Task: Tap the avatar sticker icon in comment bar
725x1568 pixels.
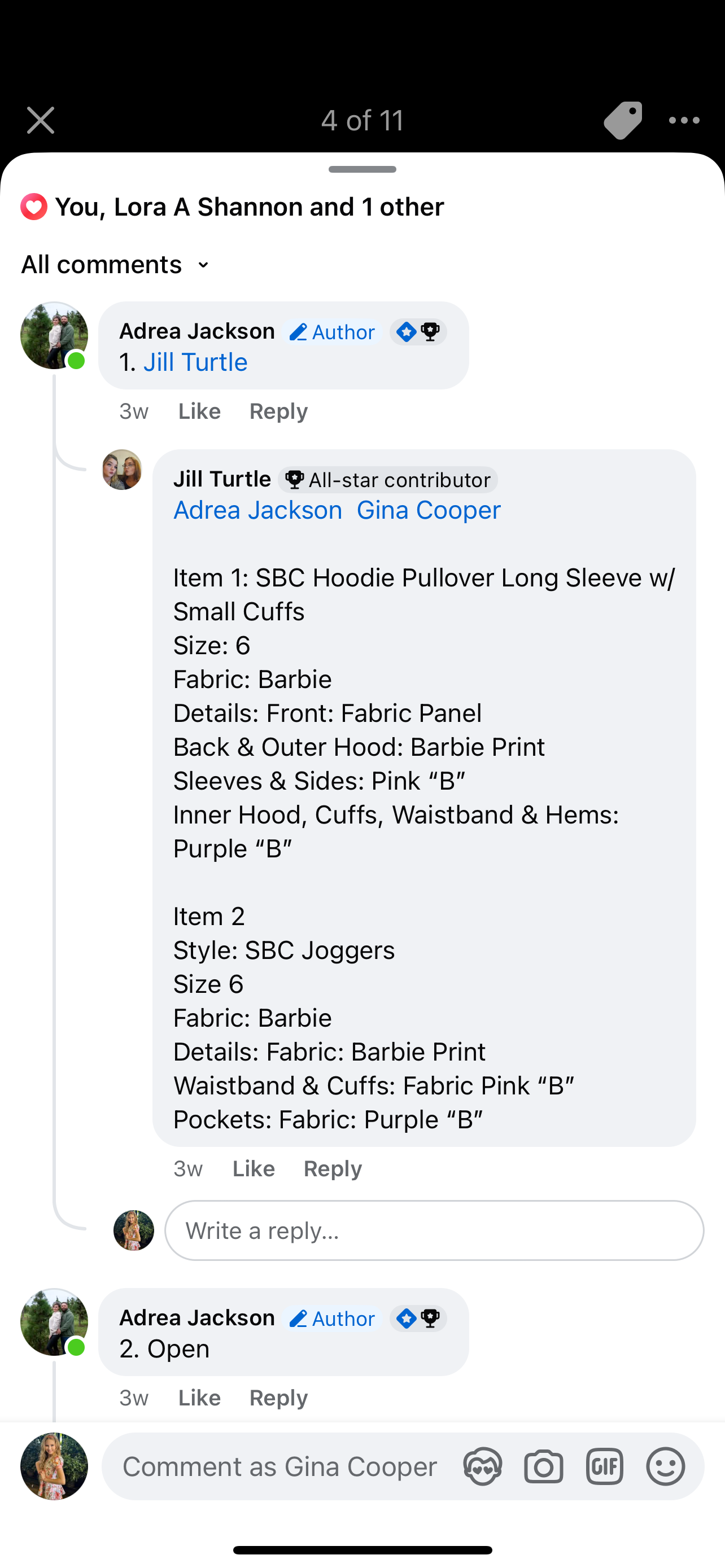Action: (482, 1466)
